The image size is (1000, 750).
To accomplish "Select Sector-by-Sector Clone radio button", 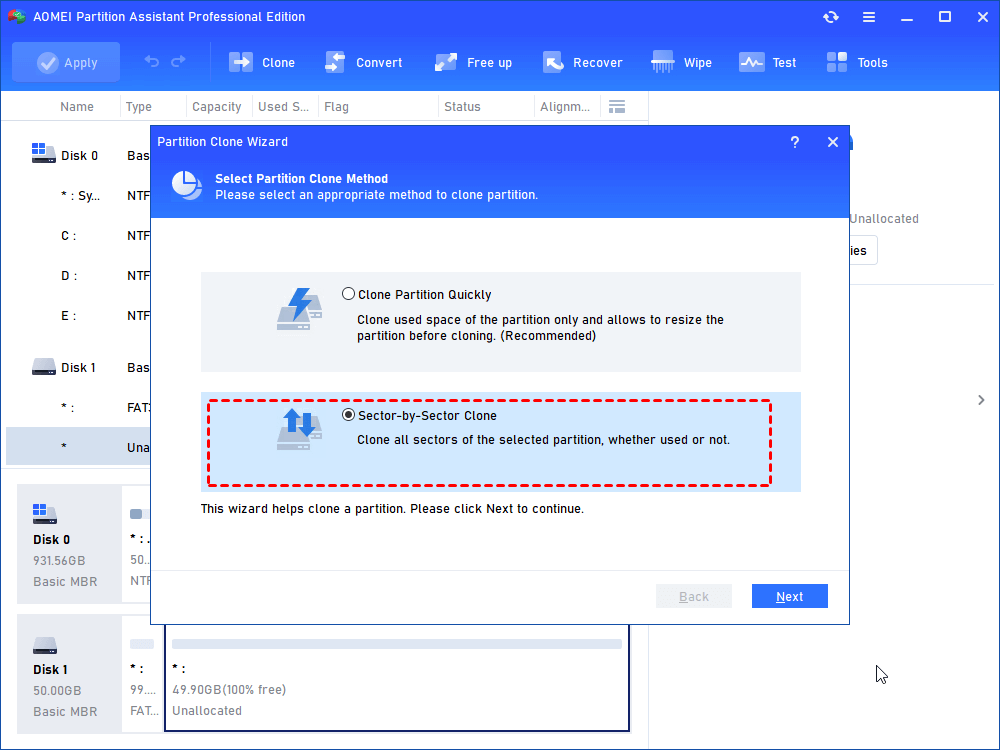I will pyautogui.click(x=348, y=415).
